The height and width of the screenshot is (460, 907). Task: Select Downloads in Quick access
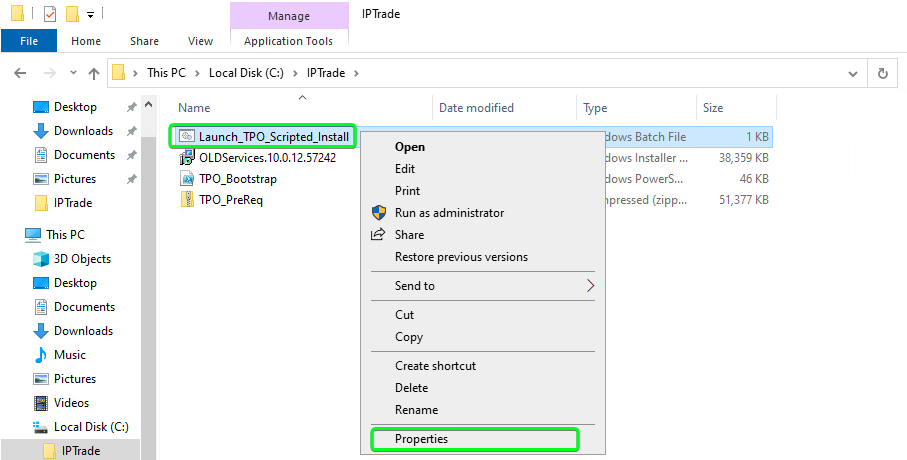[83, 131]
